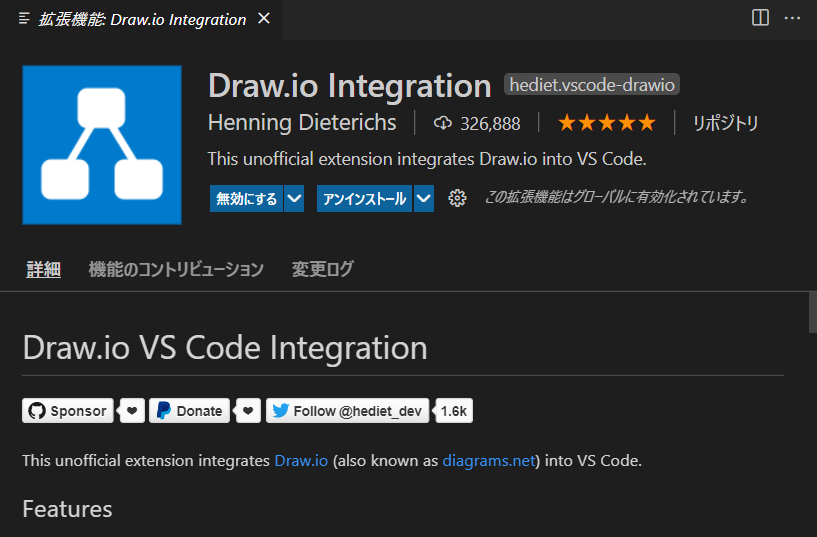
Task: Open the diagrams.net hyperlink
Action: click(x=489, y=460)
